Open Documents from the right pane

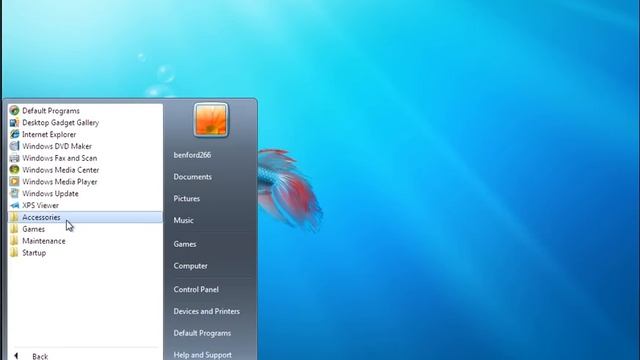[x=193, y=177]
